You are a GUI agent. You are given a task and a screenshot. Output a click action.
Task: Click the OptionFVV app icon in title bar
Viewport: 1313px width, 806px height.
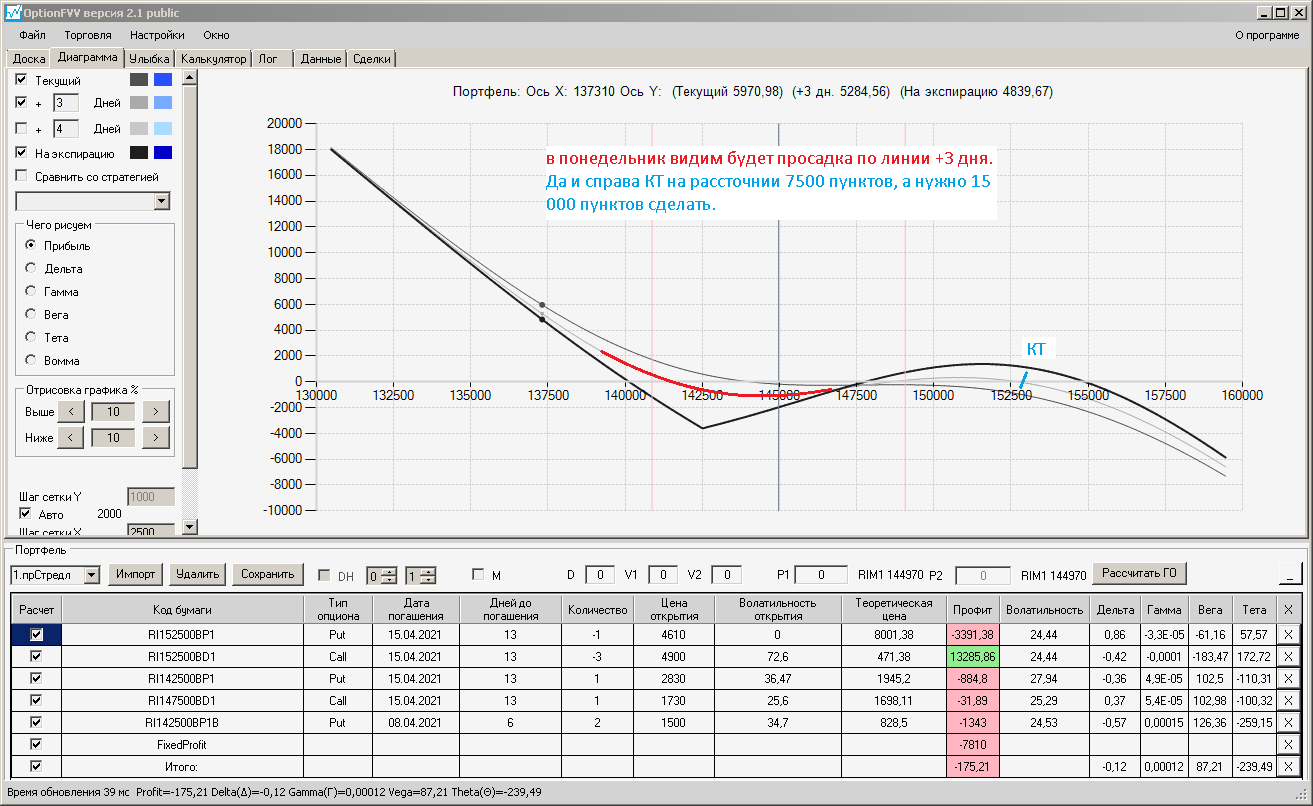click(x=12, y=13)
